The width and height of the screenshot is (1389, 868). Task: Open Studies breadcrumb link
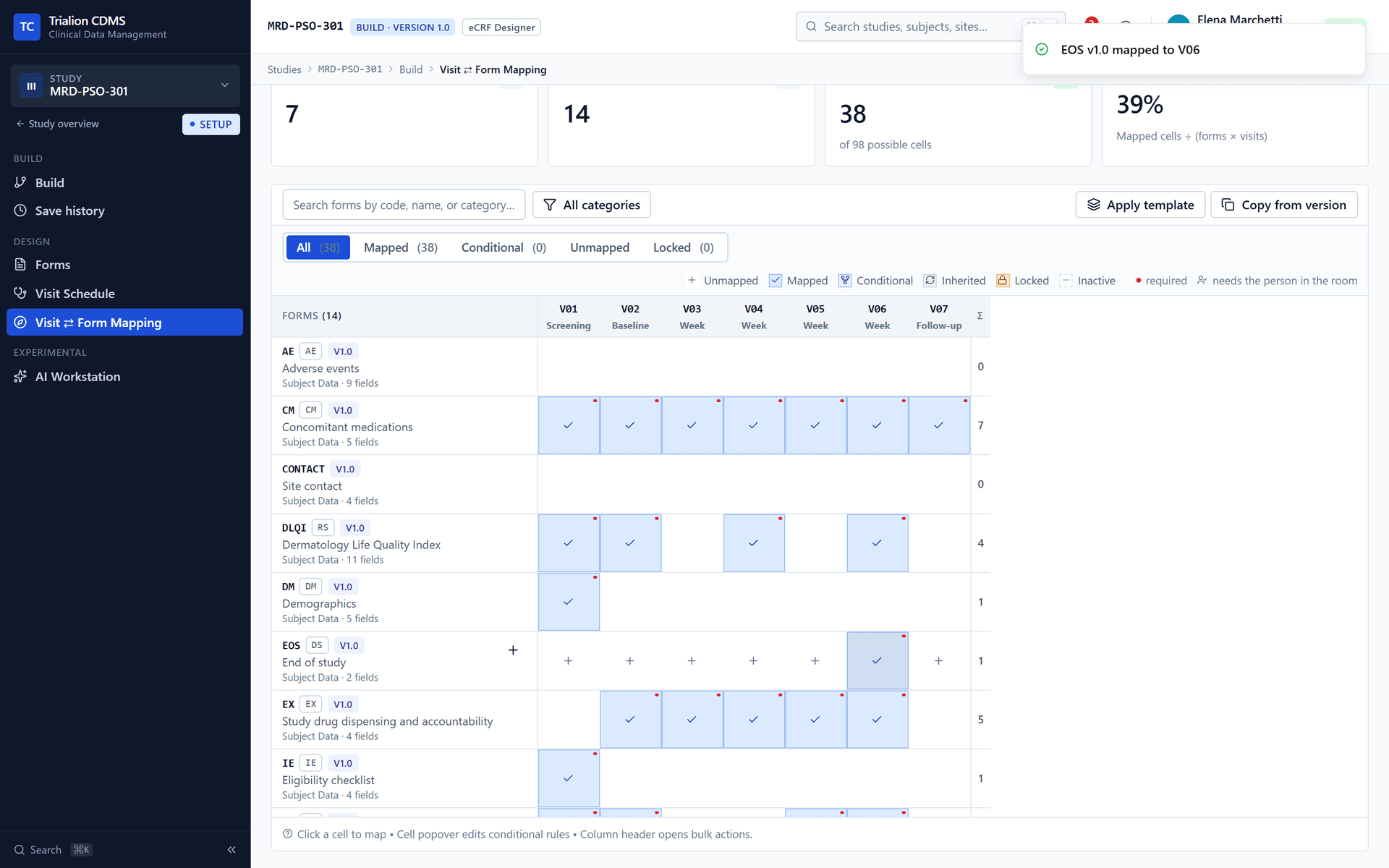pyautogui.click(x=284, y=69)
